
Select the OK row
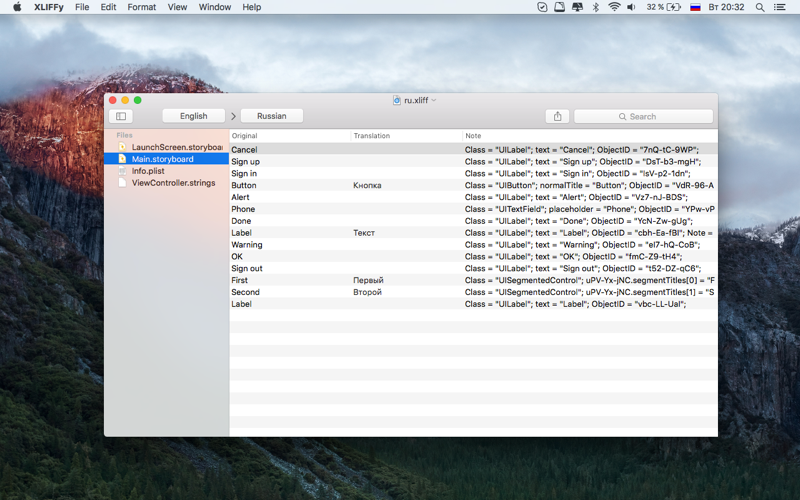pyautogui.click(x=473, y=256)
